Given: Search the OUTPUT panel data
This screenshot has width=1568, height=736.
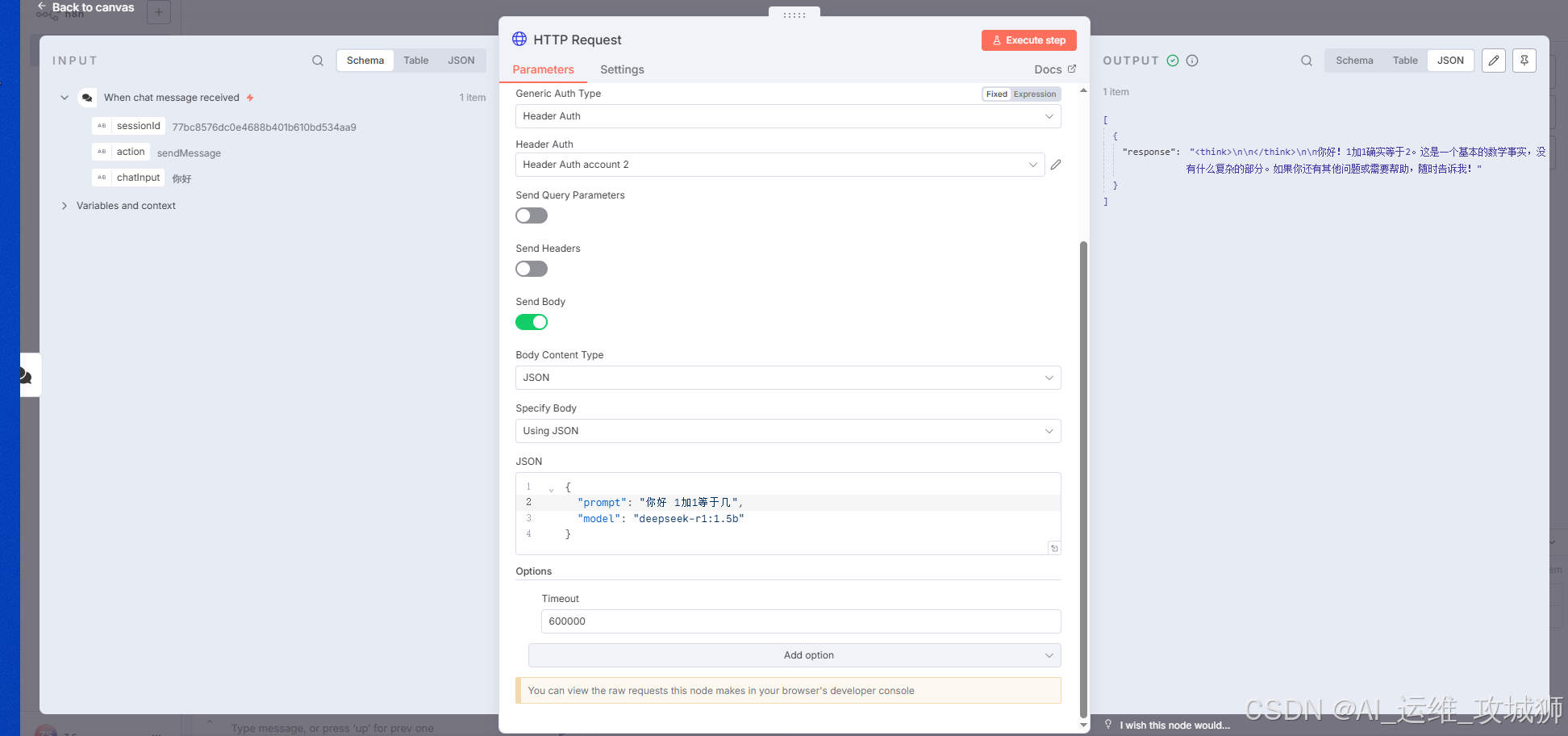Looking at the screenshot, I should tap(1307, 61).
